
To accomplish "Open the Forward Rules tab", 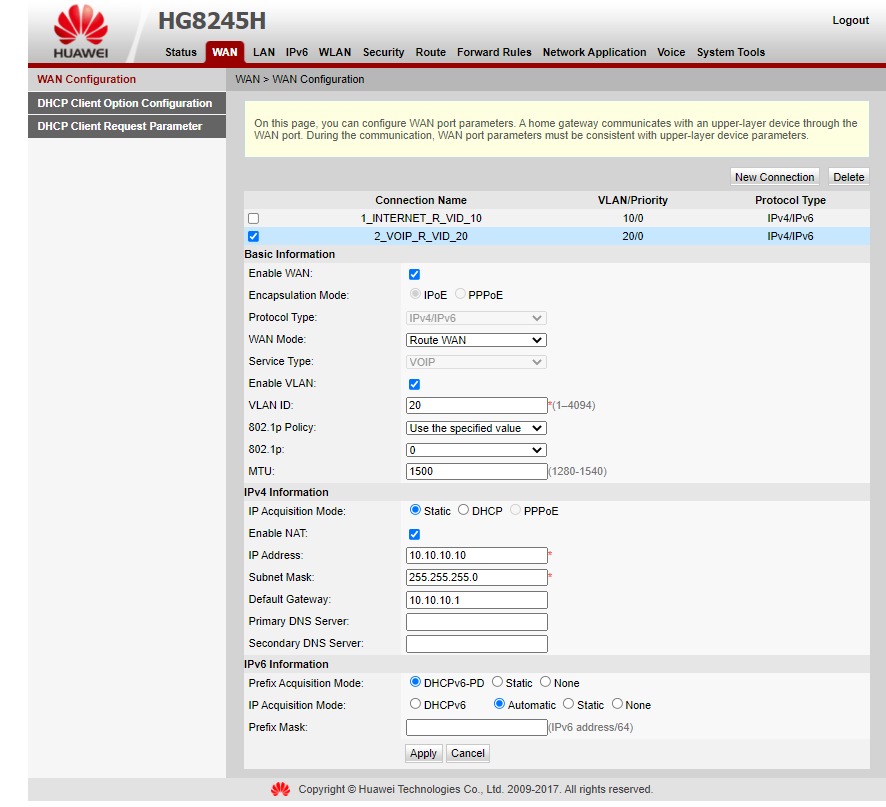I will tap(494, 52).
